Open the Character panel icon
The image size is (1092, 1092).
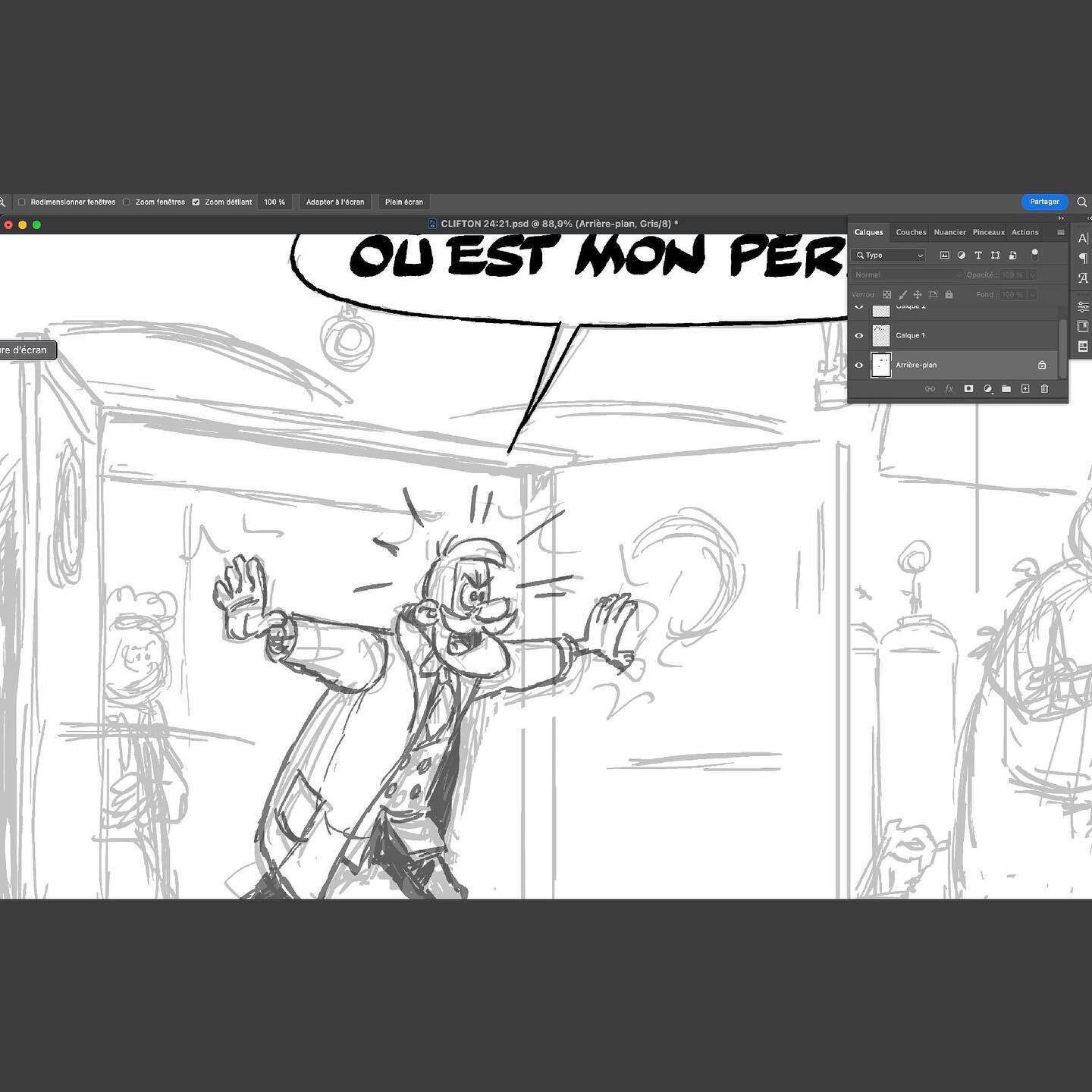[x=1083, y=238]
